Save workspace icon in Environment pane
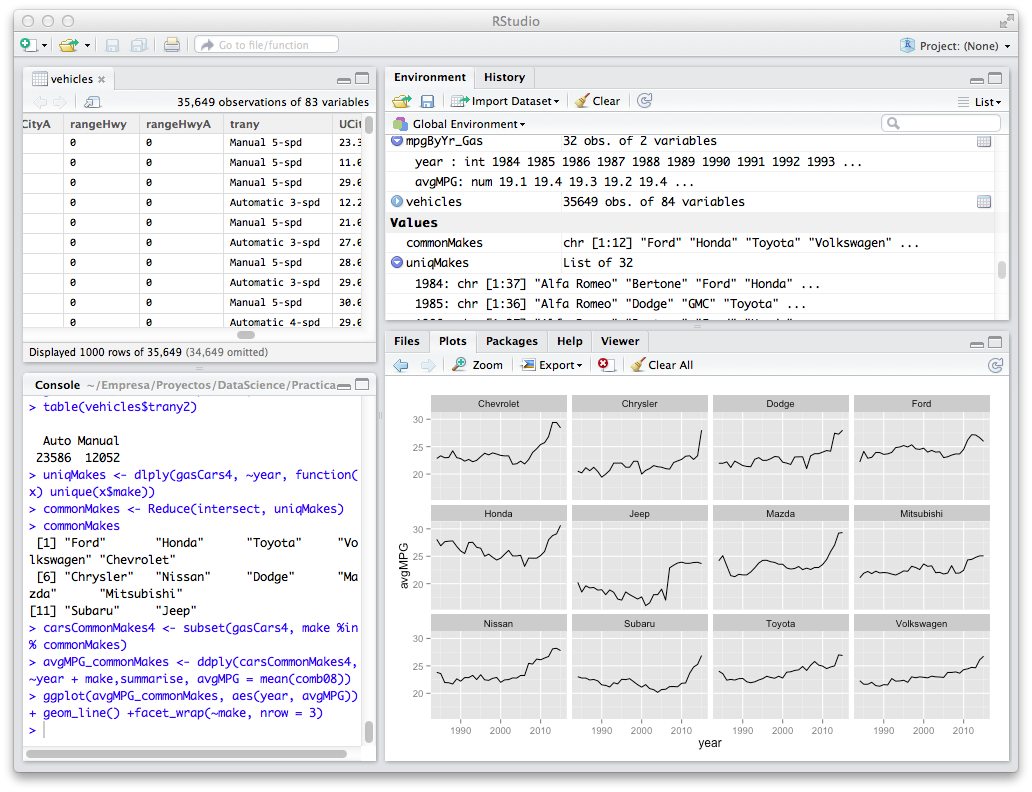 coord(427,101)
